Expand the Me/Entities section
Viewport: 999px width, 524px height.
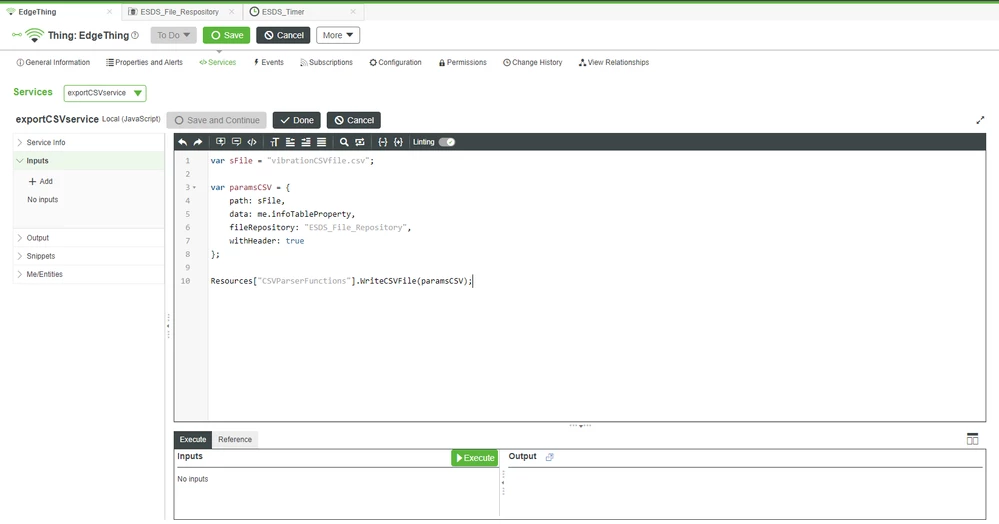pos(89,274)
